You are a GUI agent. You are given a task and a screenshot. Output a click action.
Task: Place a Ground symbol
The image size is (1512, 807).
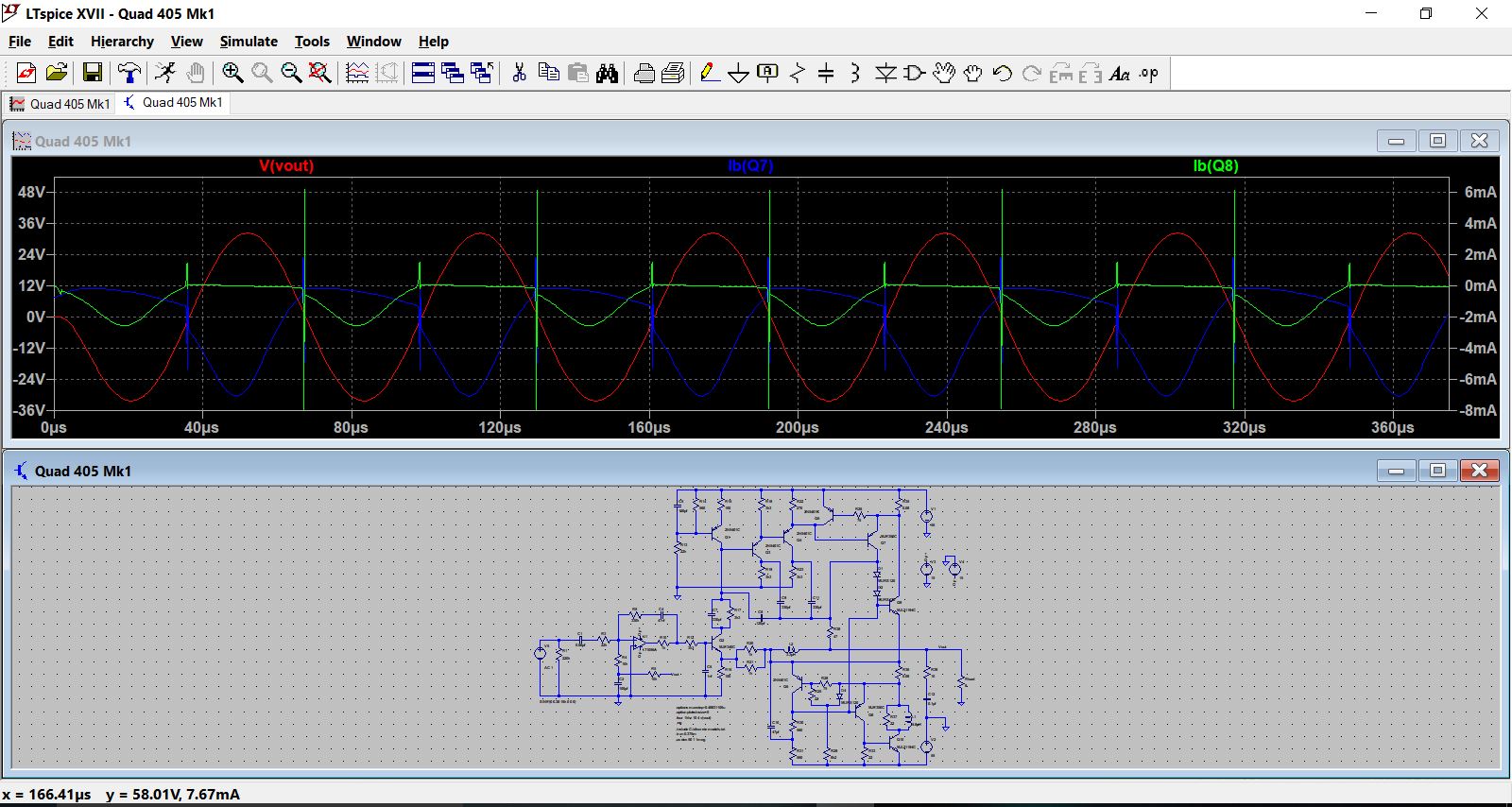coord(739,73)
